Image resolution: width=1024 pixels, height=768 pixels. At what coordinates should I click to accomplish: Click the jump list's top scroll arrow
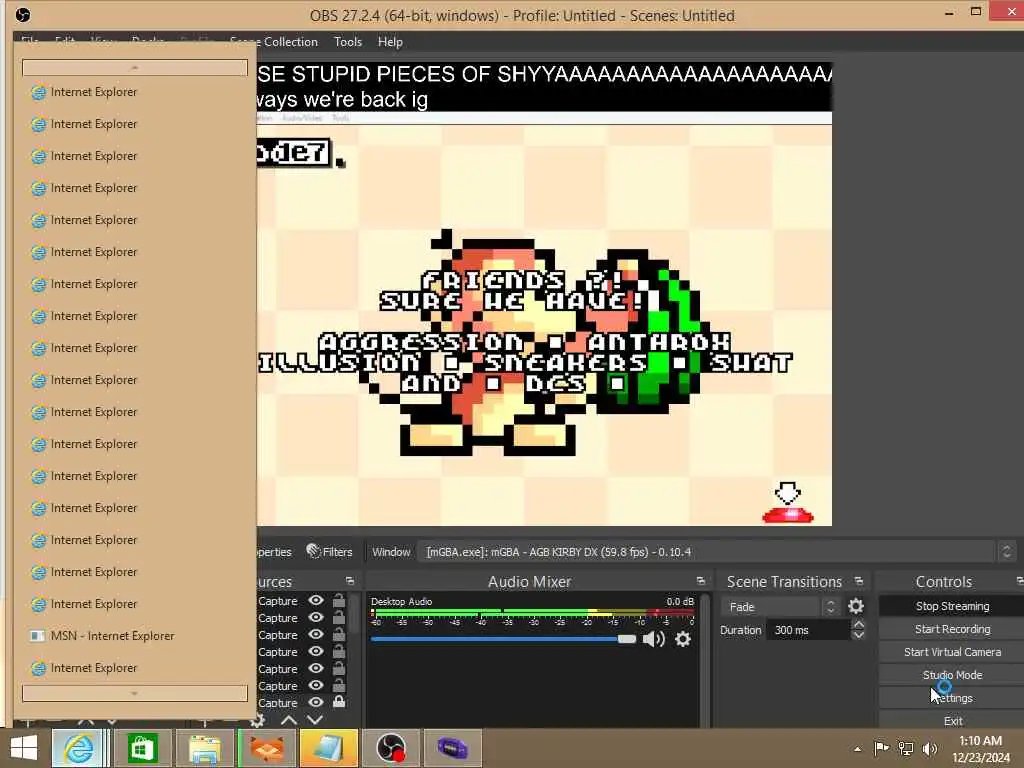135,68
